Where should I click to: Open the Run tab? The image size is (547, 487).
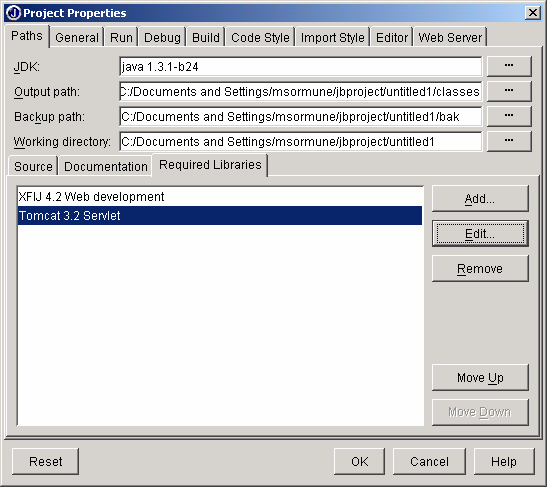(x=121, y=37)
